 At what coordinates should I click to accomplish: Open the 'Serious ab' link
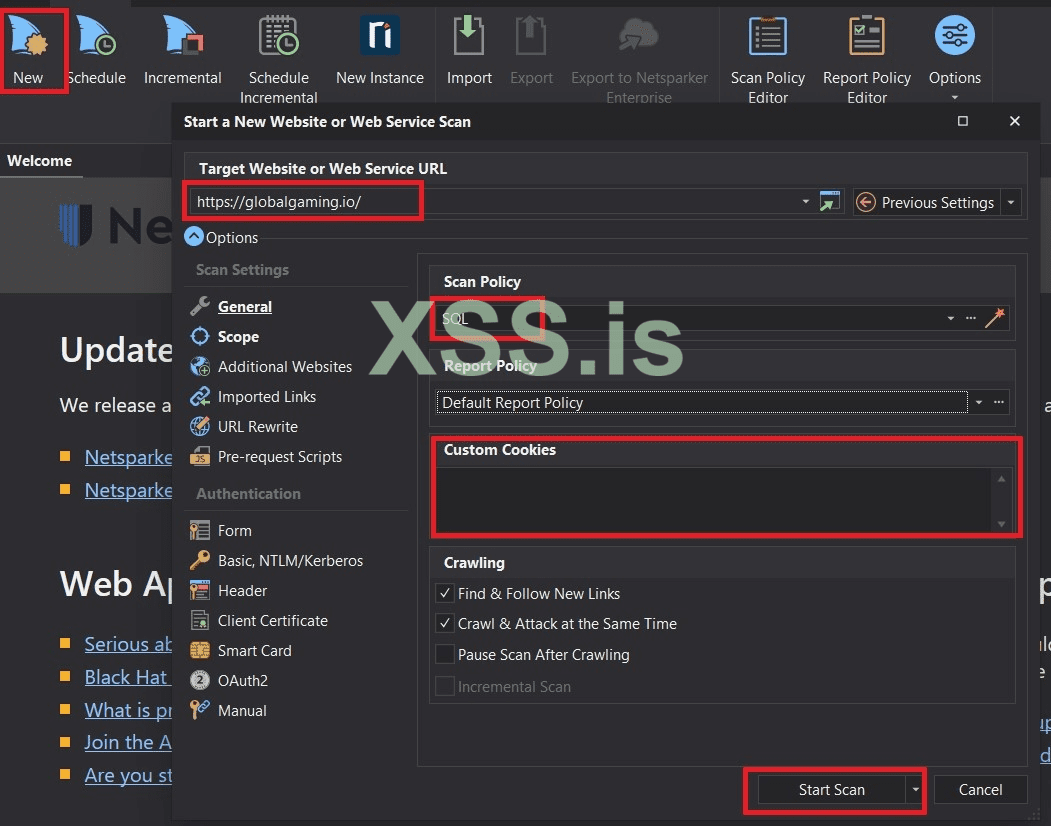128,644
